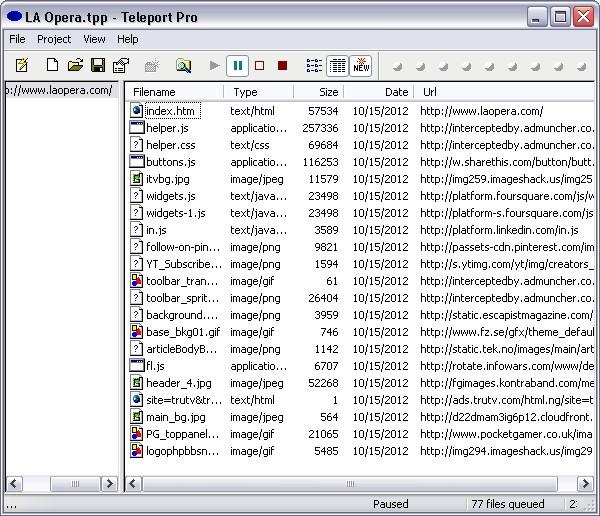The height and width of the screenshot is (516, 600).
Task: Toggle the details view icon
Action: click(x=337, y=66)
